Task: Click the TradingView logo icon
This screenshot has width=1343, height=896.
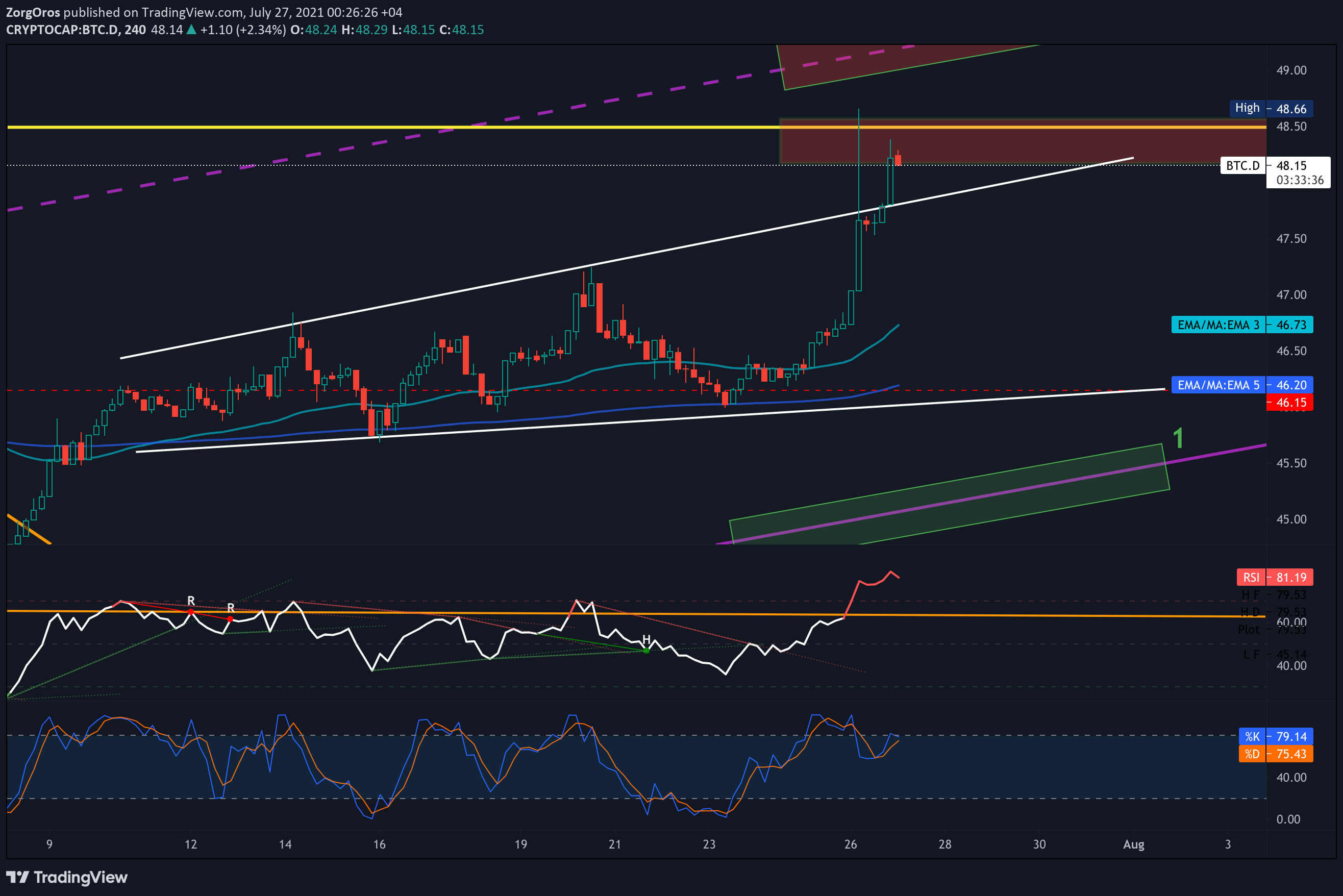Action: tap(17, 877)
